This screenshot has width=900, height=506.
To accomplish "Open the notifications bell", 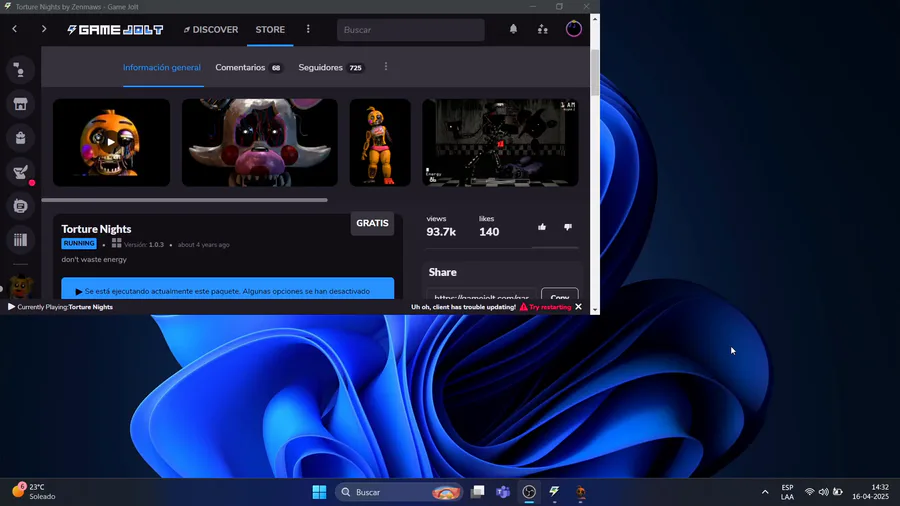I will [x=513, y=29].
